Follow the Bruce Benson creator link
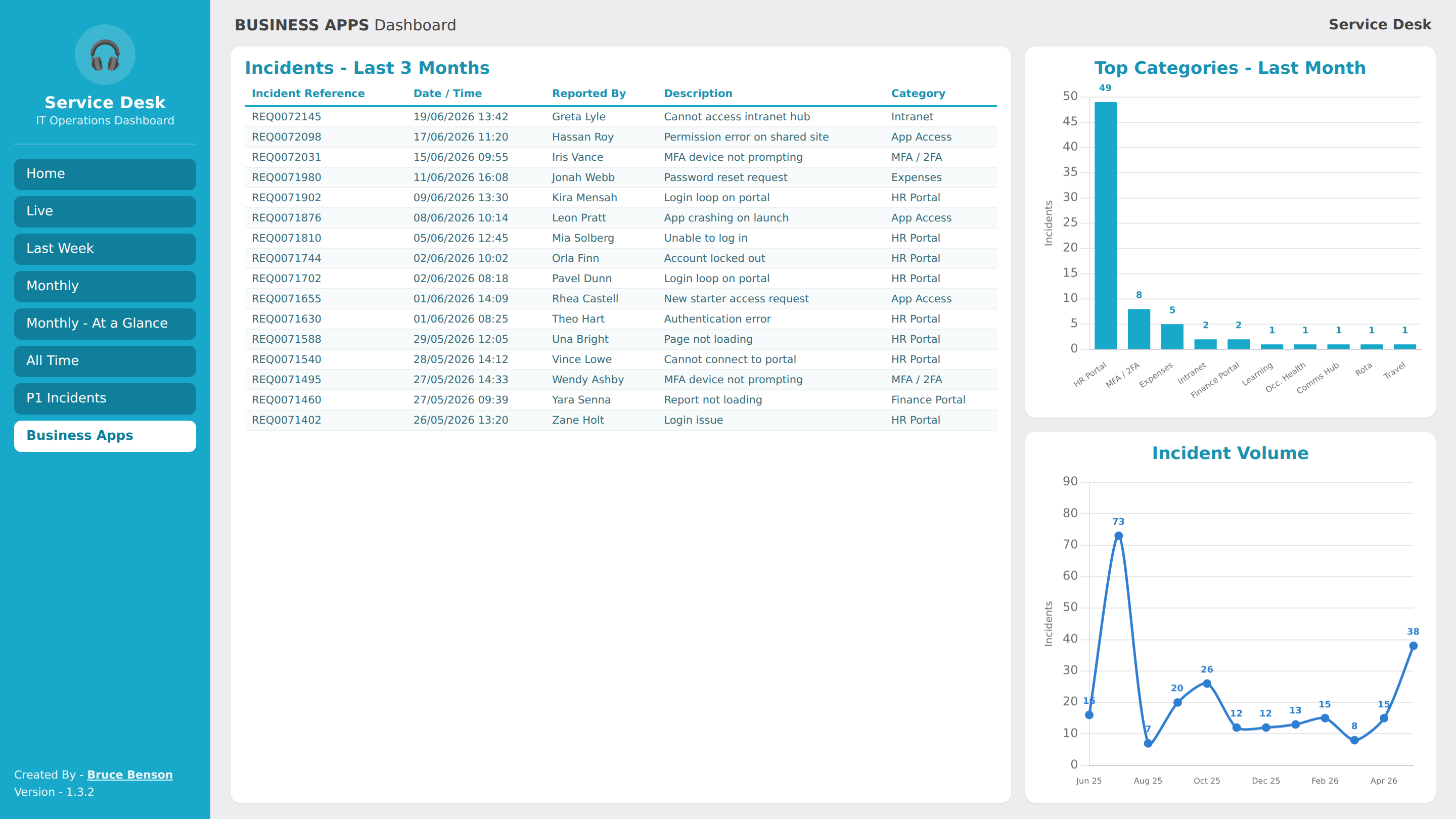The width and height of the screenshot is (1456, 819). (x=129, y=775)
